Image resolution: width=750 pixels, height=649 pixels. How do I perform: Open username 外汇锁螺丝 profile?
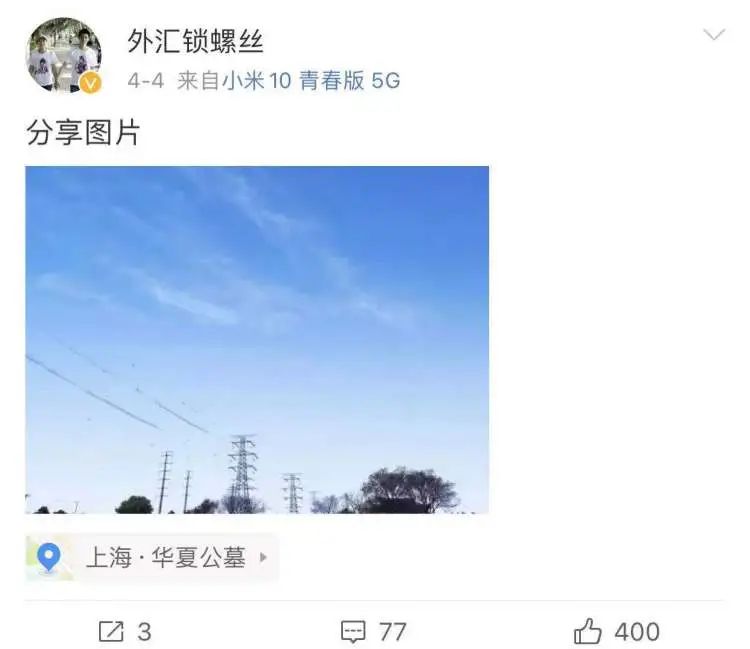point(195,41)
